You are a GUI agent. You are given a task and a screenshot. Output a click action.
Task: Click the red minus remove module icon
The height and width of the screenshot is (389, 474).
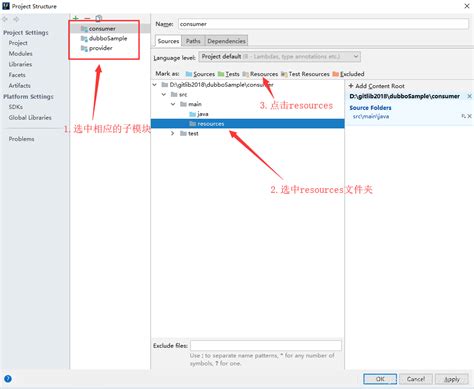[87, 18]
